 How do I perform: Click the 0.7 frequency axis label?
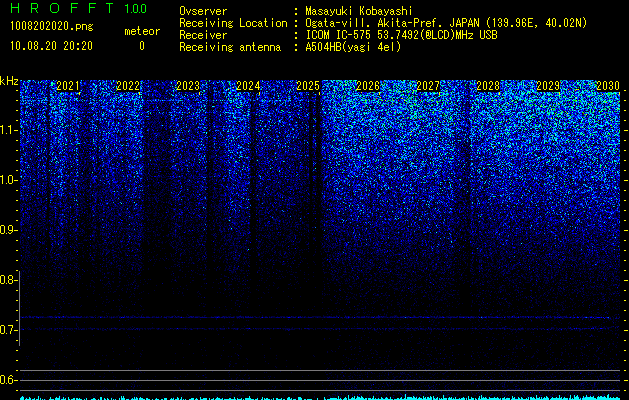tap(8, 330)
